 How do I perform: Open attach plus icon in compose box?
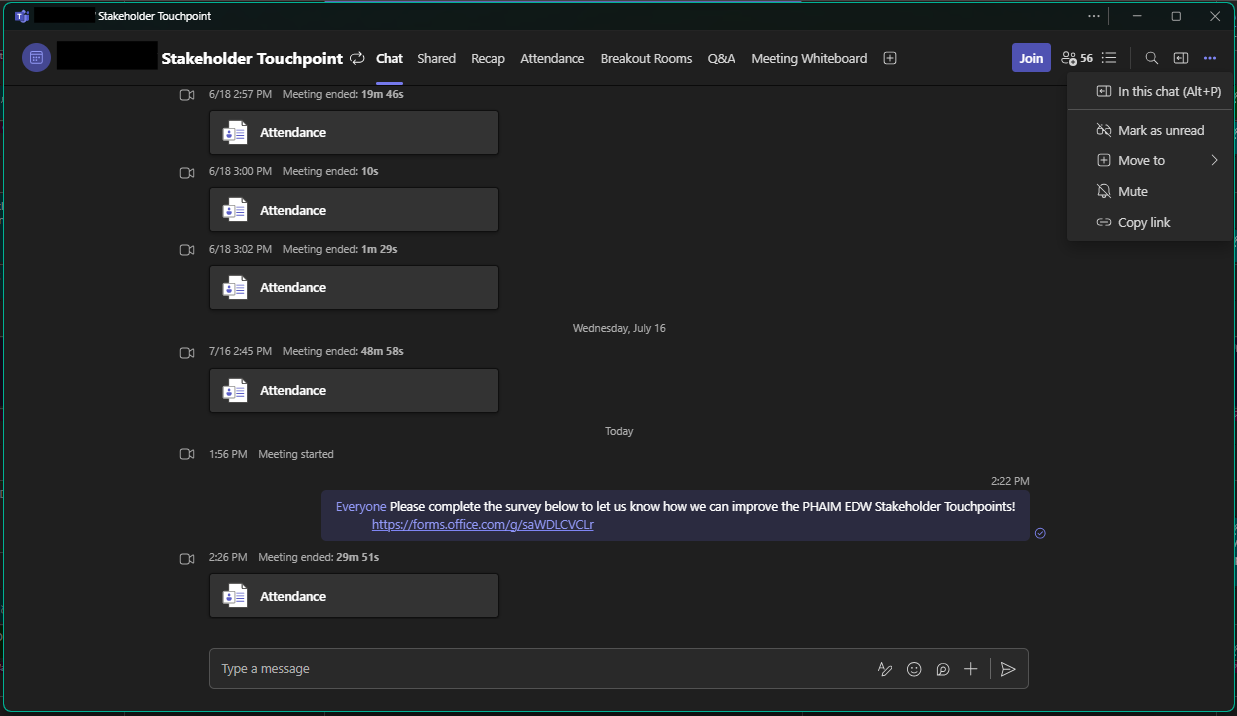(970, 669)
